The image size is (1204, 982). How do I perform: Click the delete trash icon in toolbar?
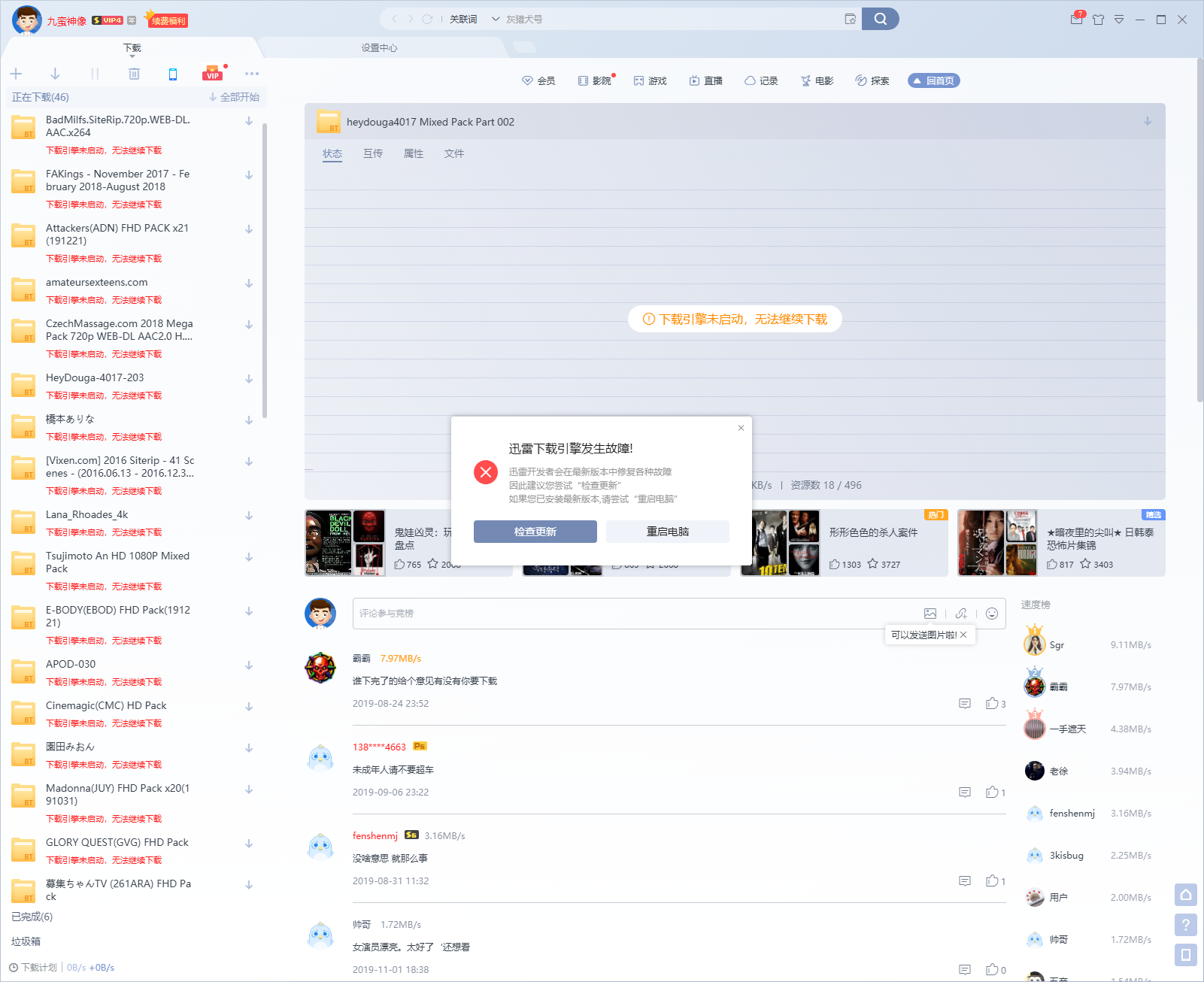[134, 74]
